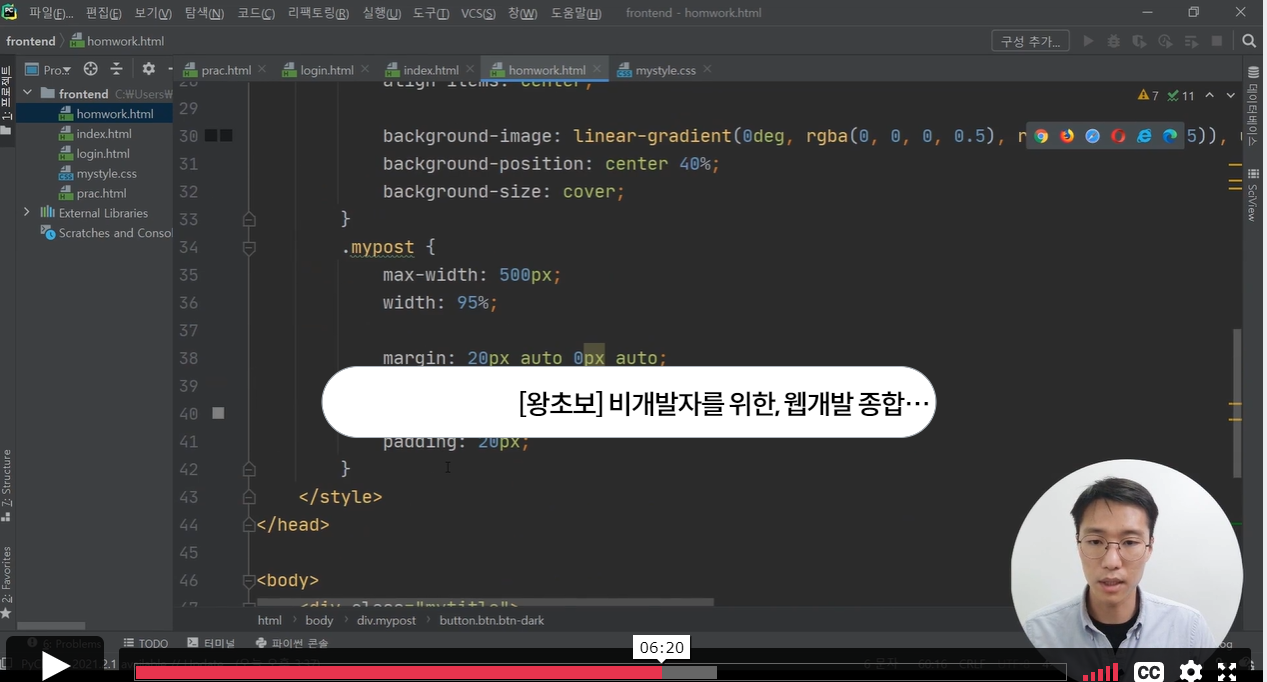This screenshot has height=682, width=1267.
Task: Go to previous highlighted error arrow
Action: pyautogui.click(x=1209, y=95)
